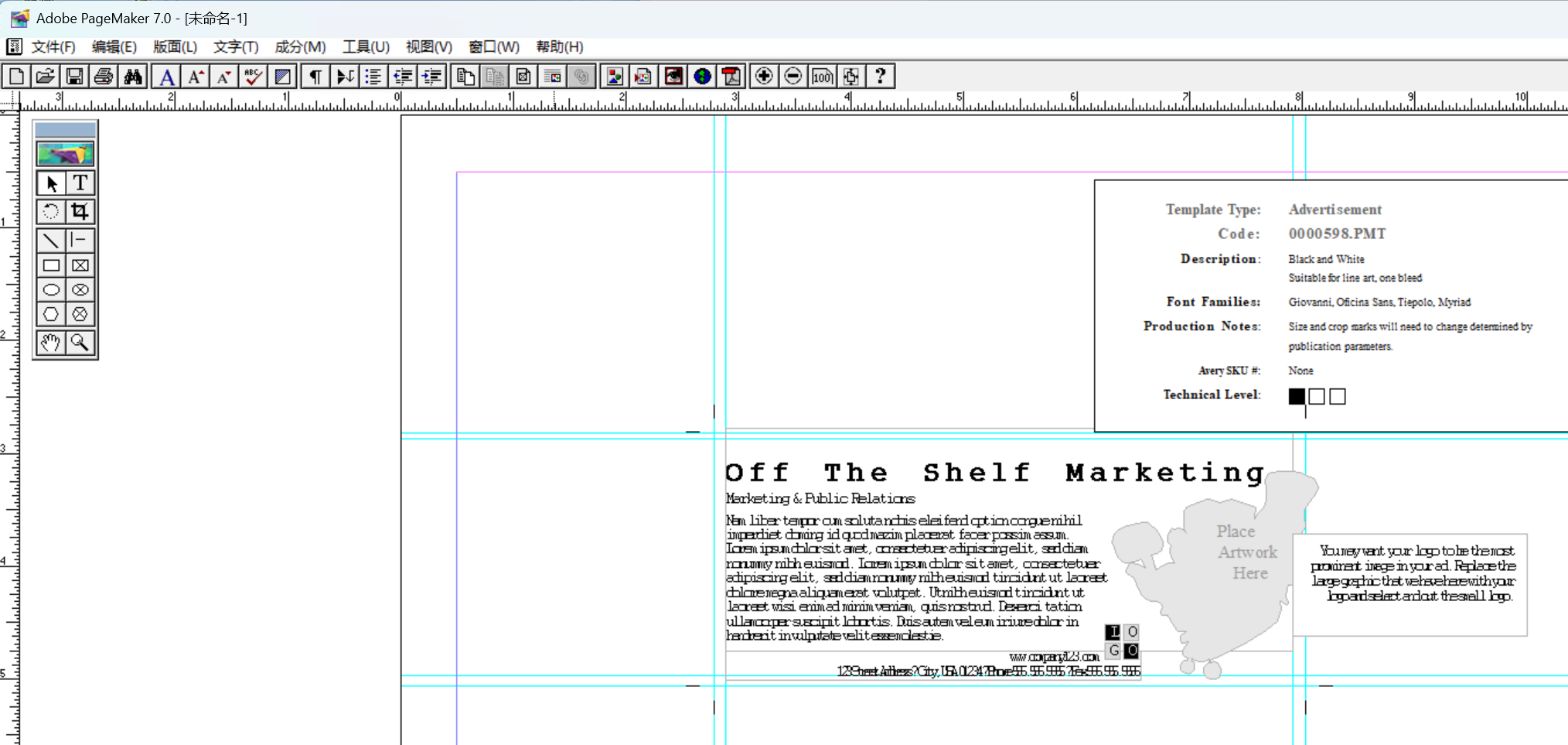Open Help with the question mark icon
Screen dimensions: 1568x745
pos(881,76)
